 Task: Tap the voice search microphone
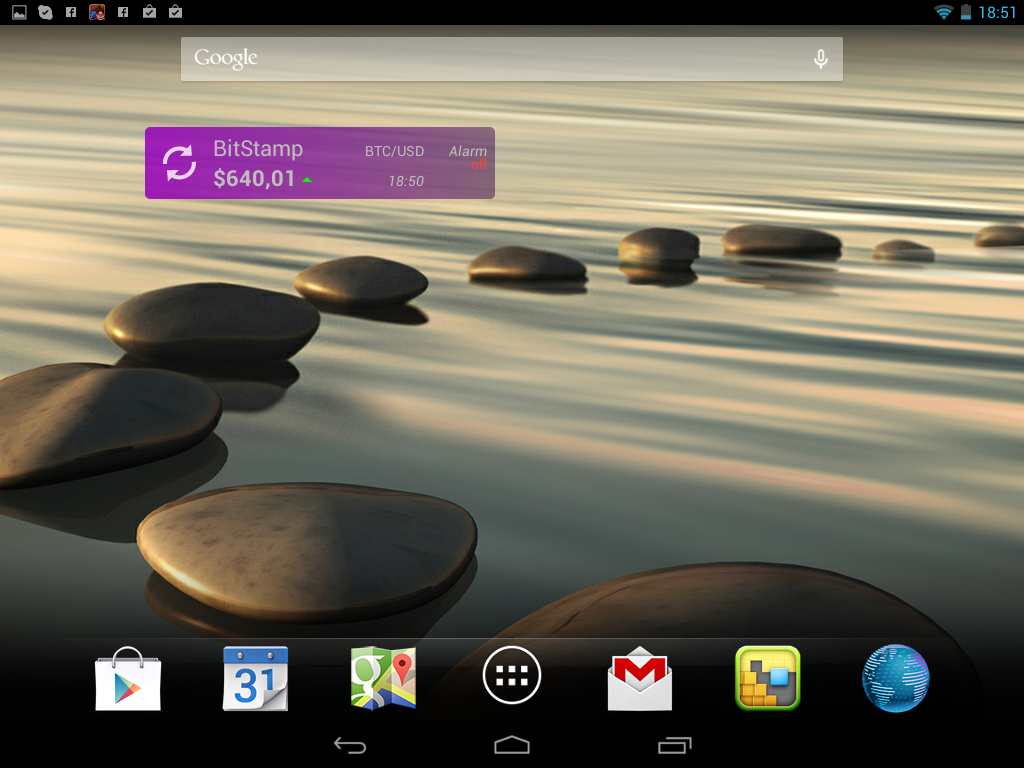click(x=821, y=59)
